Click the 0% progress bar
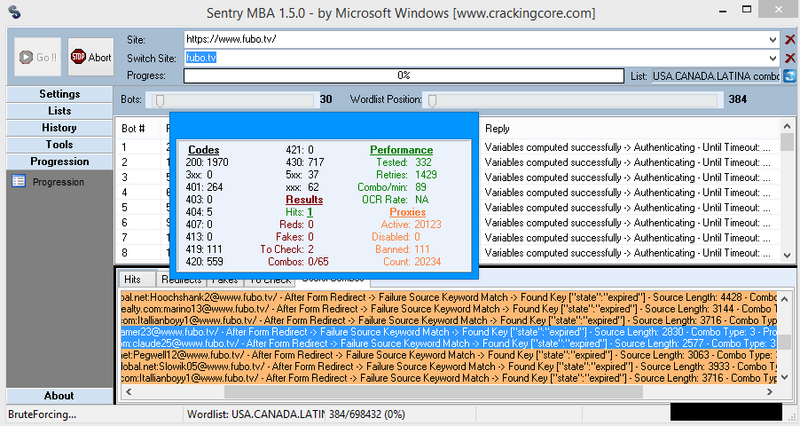Viewport: 800px width, 426px height. pyautogui.click(x=404, y=76)
